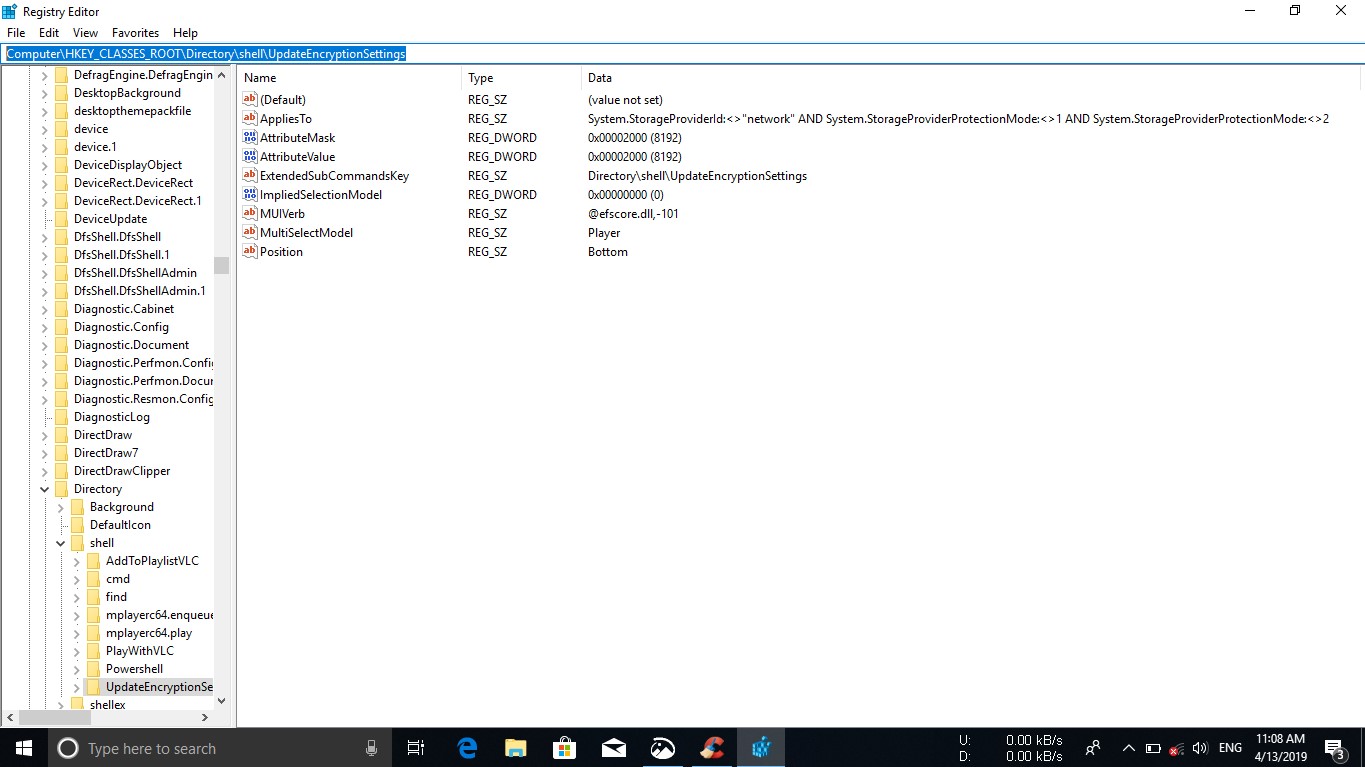Sort values by the Name column header
Screen dimensions: 1365x767
(x=350, y=78)
